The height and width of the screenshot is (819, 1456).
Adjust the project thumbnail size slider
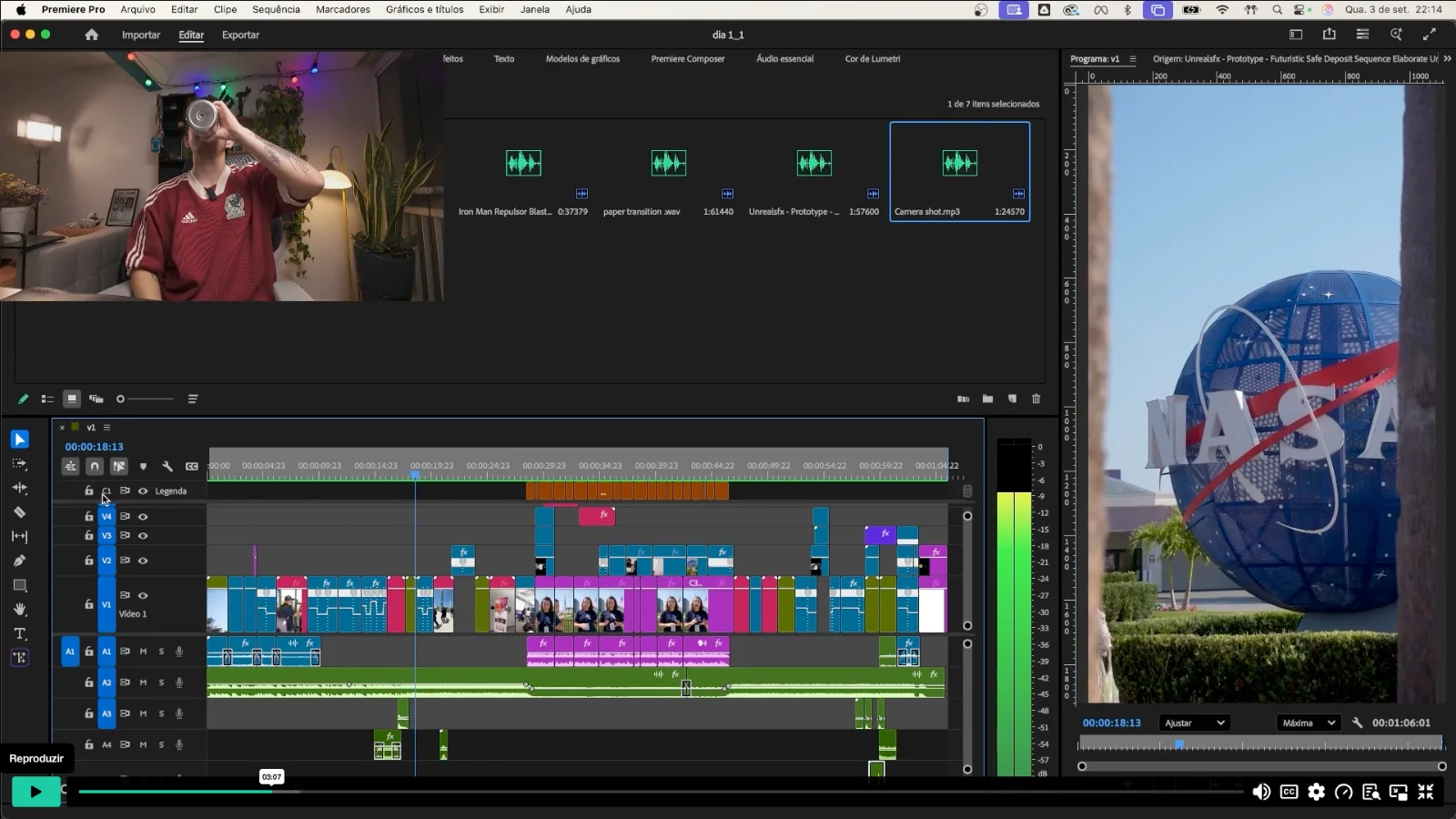pyautogui.click(x=145, y=399)
